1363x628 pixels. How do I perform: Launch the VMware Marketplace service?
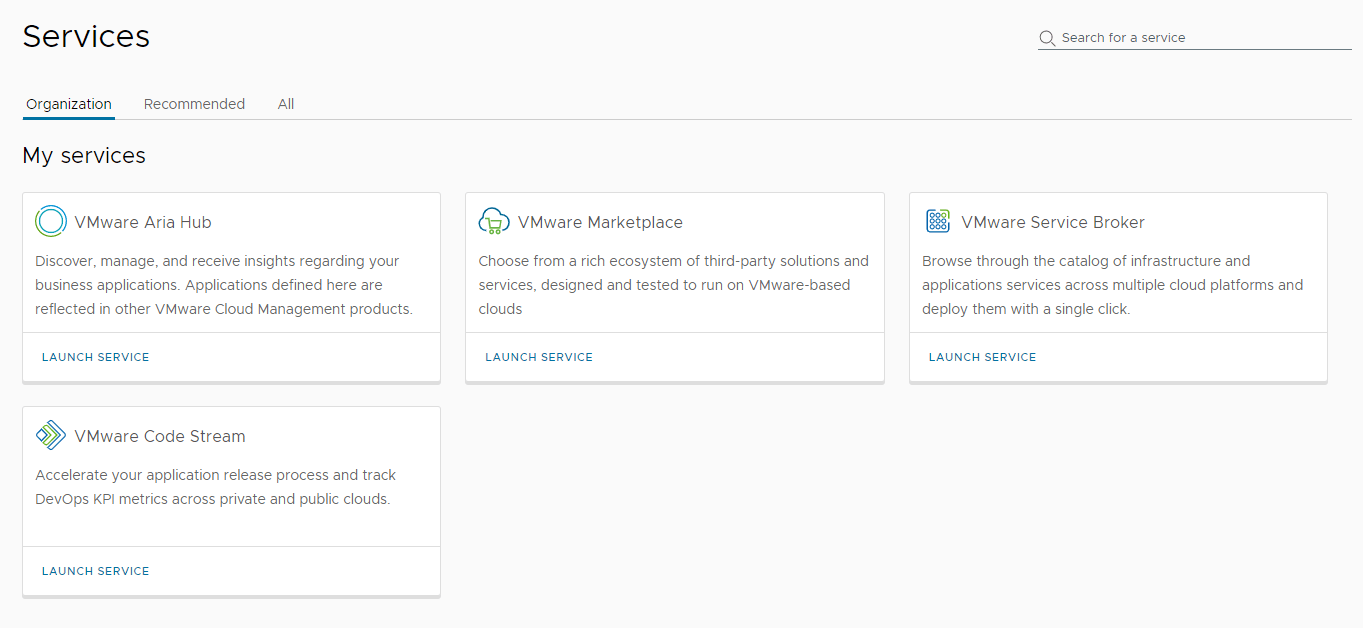coord(538,357)
